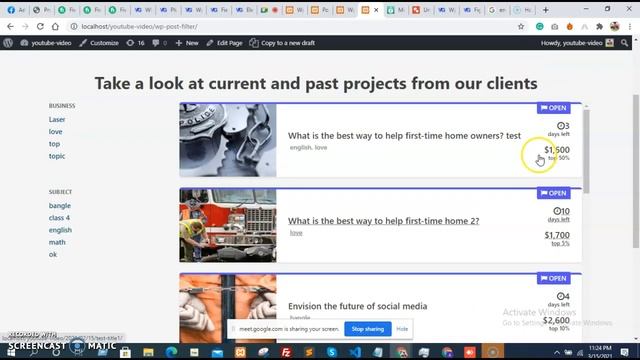Open fire truck project thumbnail
640x360 pixels.
228,225
